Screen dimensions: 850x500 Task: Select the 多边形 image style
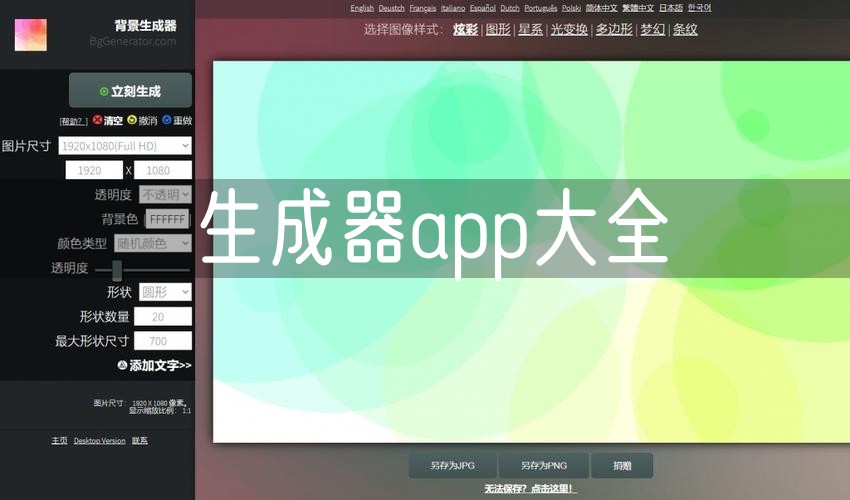614,29
